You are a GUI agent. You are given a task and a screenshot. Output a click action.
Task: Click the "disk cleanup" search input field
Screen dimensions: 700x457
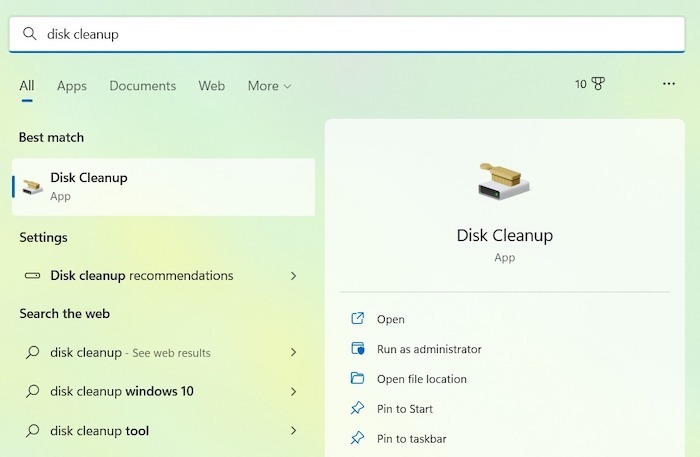(x=347, y=34)
